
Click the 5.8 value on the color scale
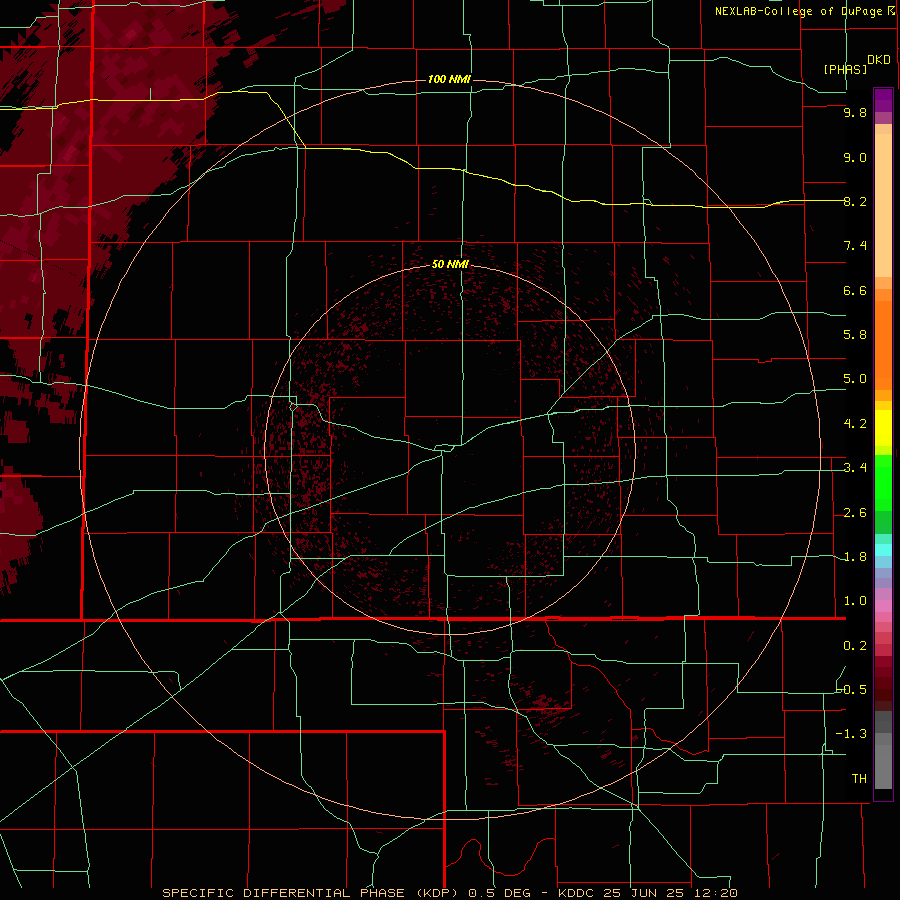[855, 335]
